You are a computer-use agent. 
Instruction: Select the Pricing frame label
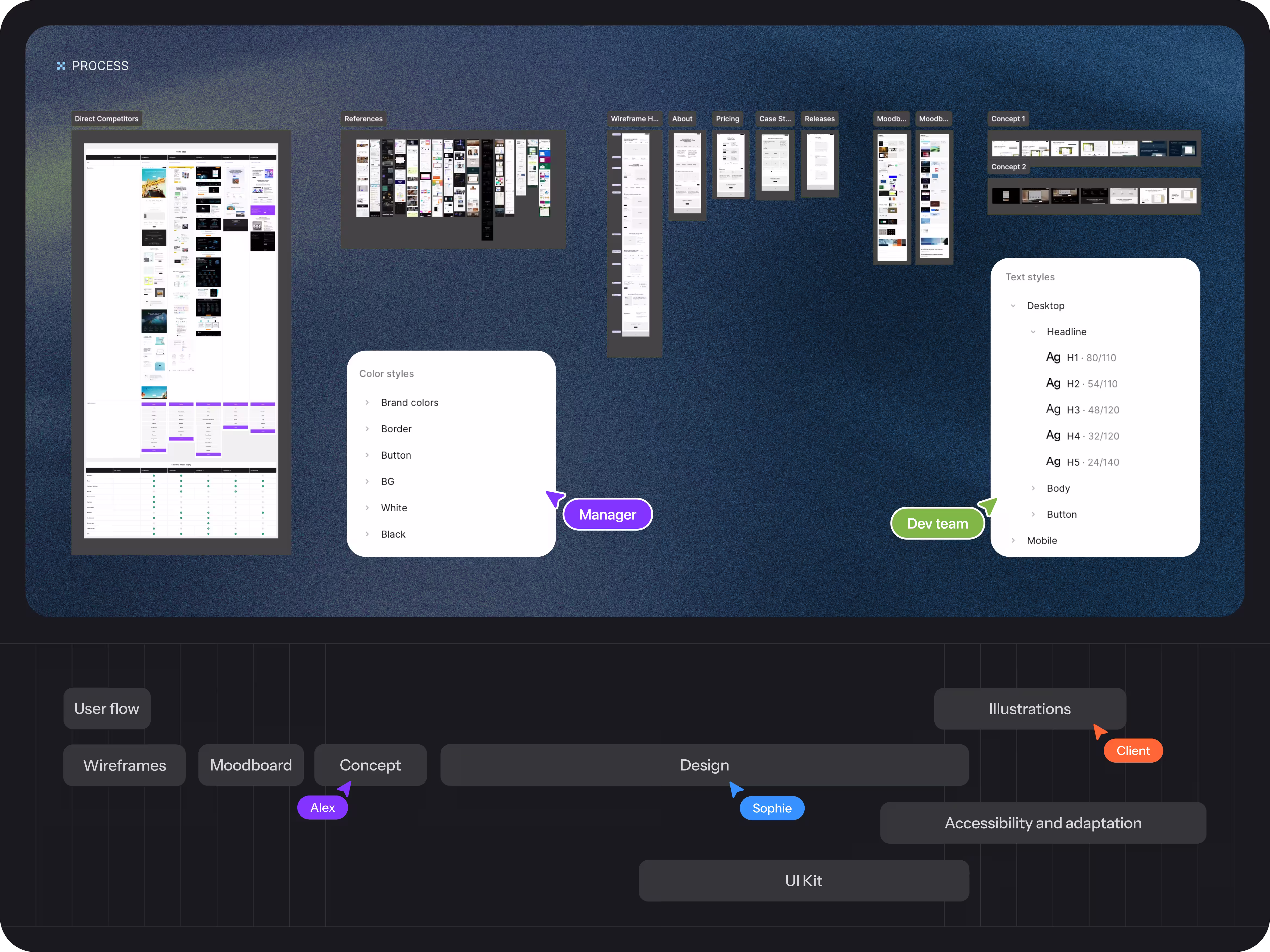[727, 119]
